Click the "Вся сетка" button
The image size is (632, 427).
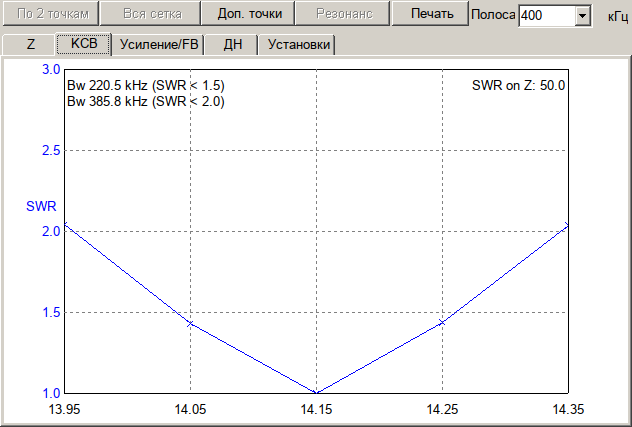[x=151, y=14]
